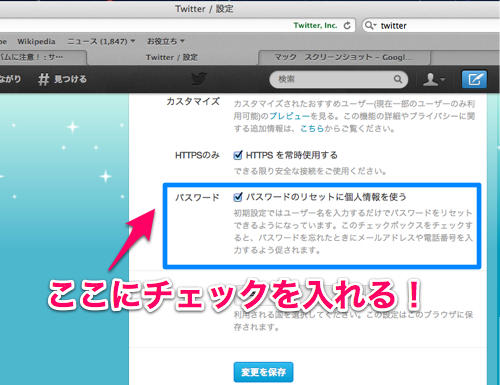This screenshot has height=385, width=500.
Task: Open browser search engine magnifier dropdown
Action: point(370,25)
